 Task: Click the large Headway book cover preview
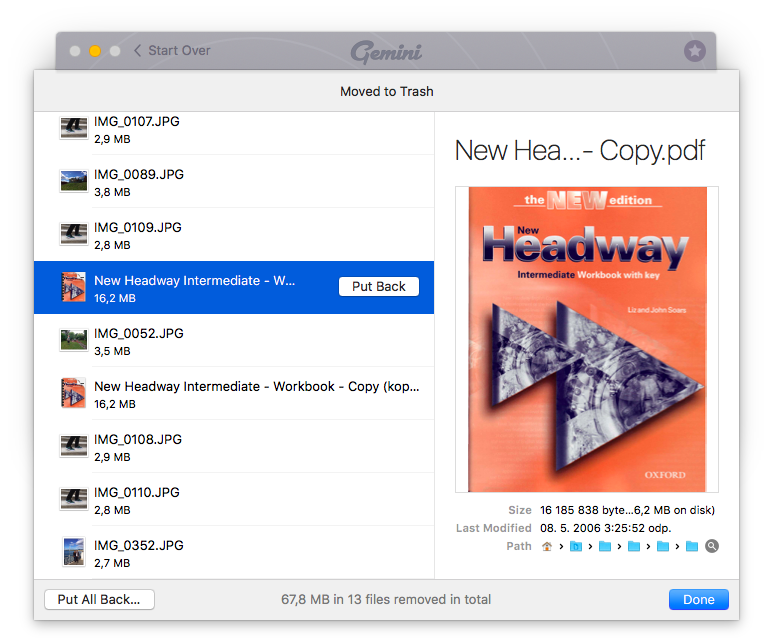[587, 339]
